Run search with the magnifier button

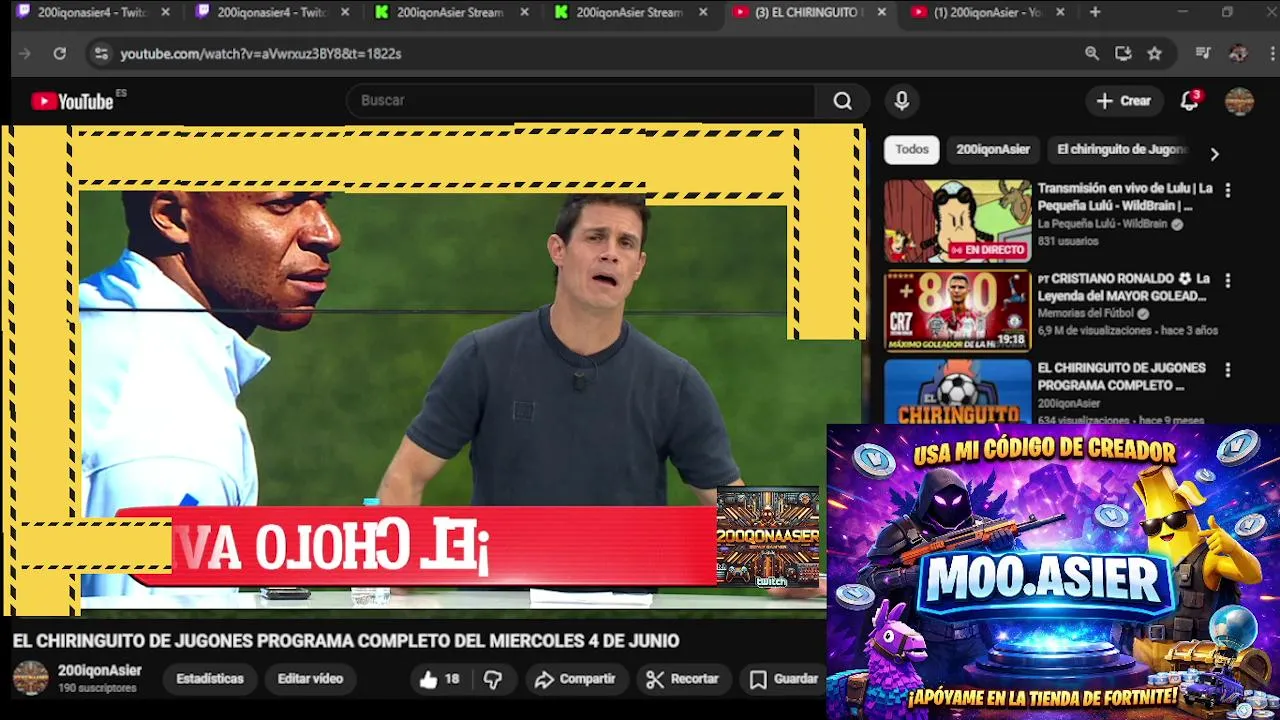[x=843, y=101]
